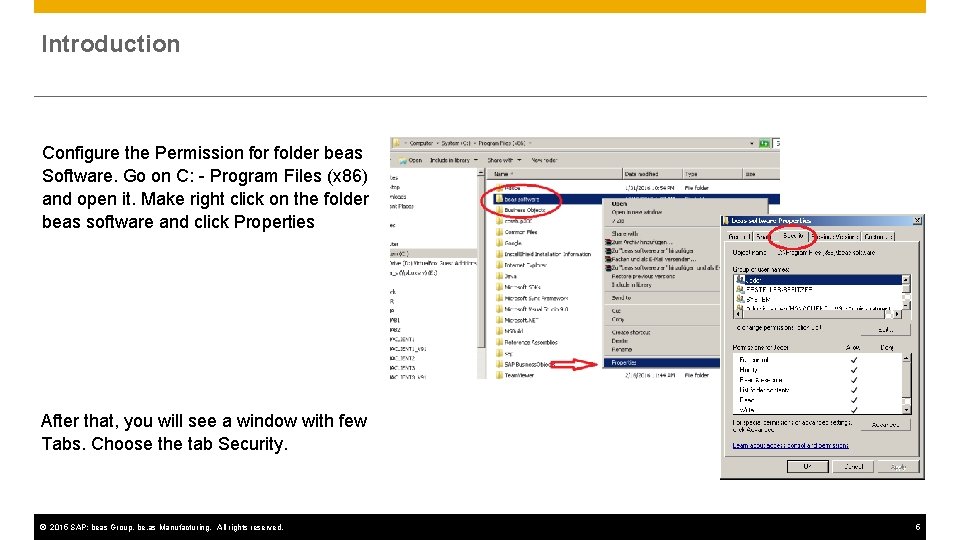Click the Cancel button in Properties dialog

[x=853, y=467]
